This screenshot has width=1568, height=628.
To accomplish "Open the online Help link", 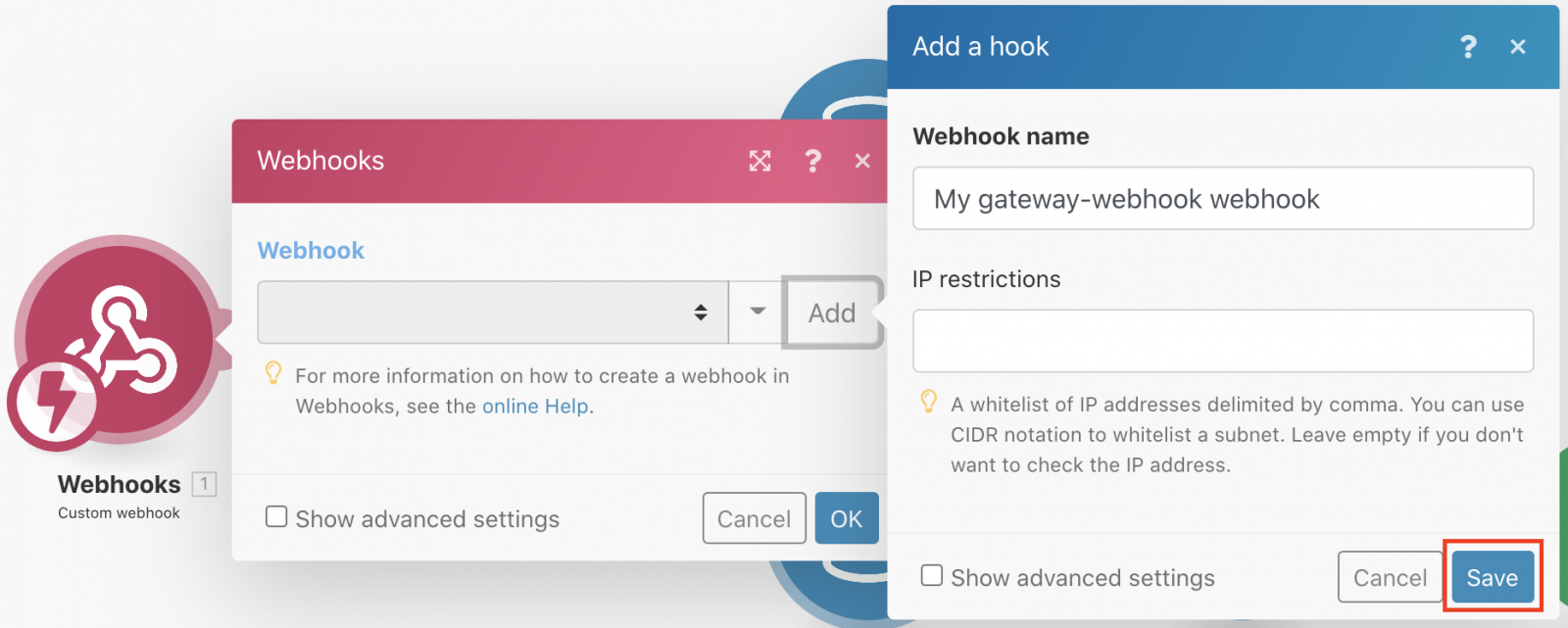I will coord(535,407).
